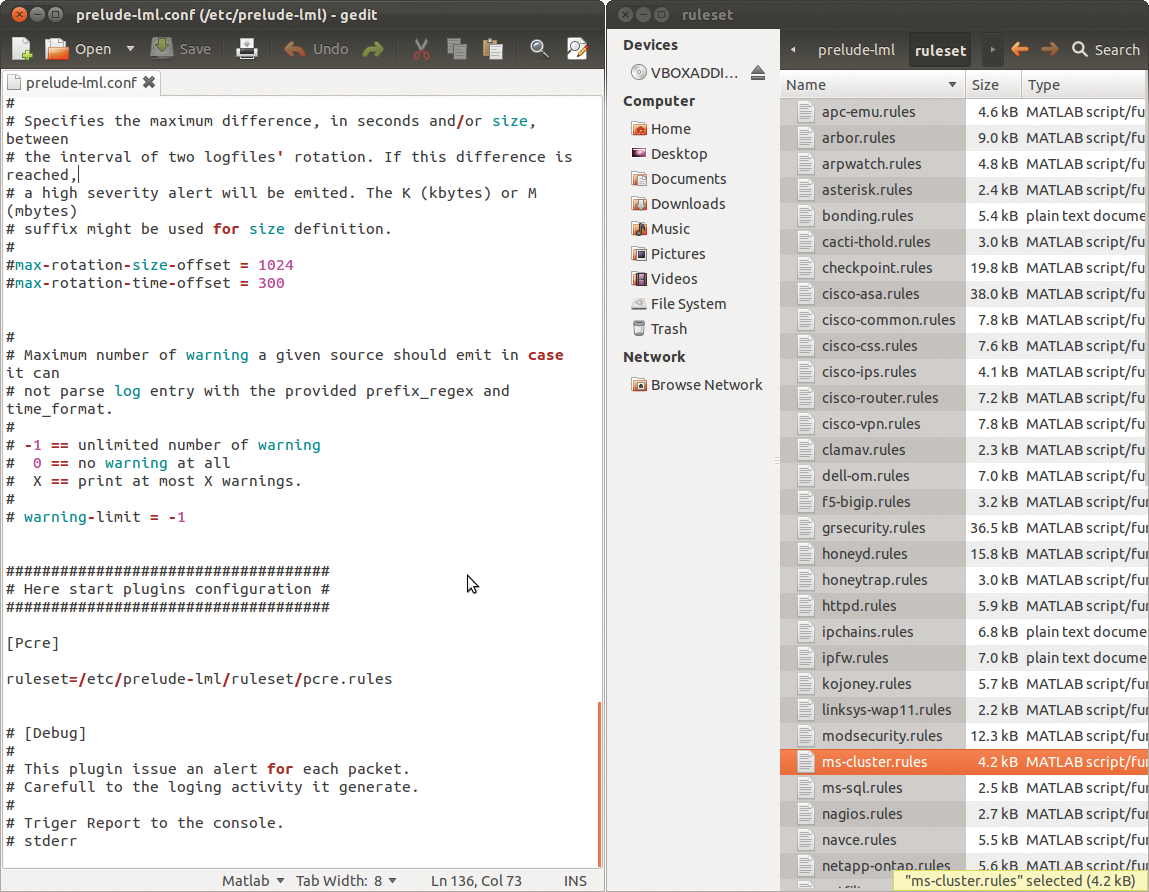The image size is (1149, 892).
Task: Open the VBOXADDI device in sidebar
Action: (x=684, y=73)
